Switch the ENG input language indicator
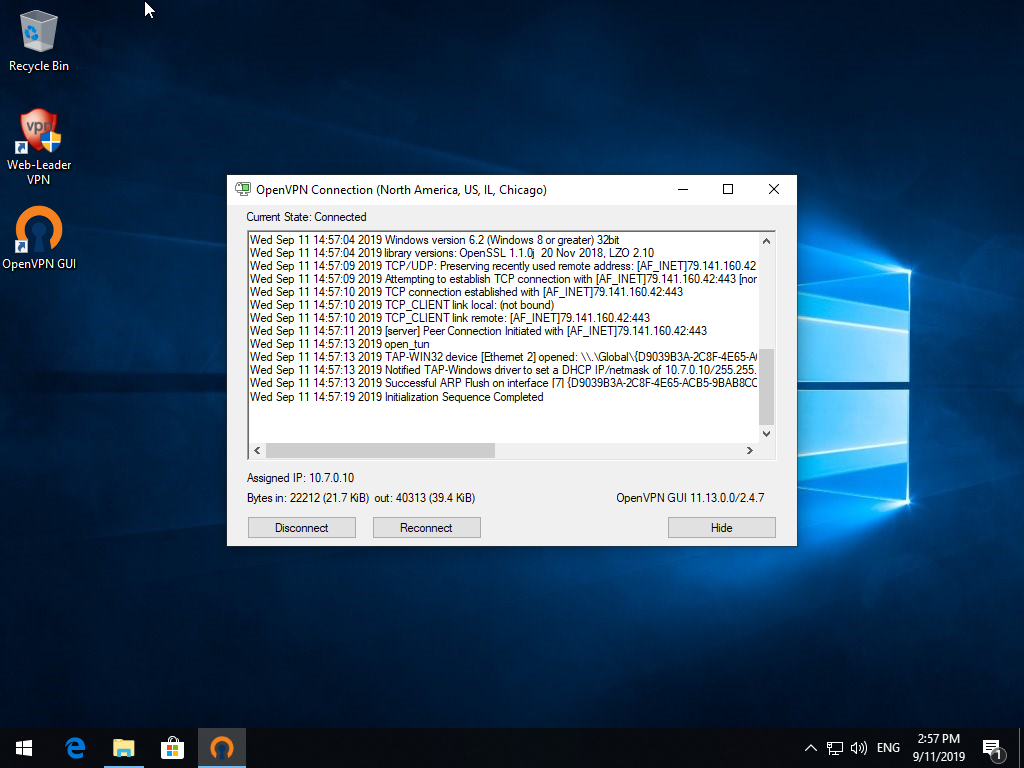The image size is (1024, 768). point(888,748)
